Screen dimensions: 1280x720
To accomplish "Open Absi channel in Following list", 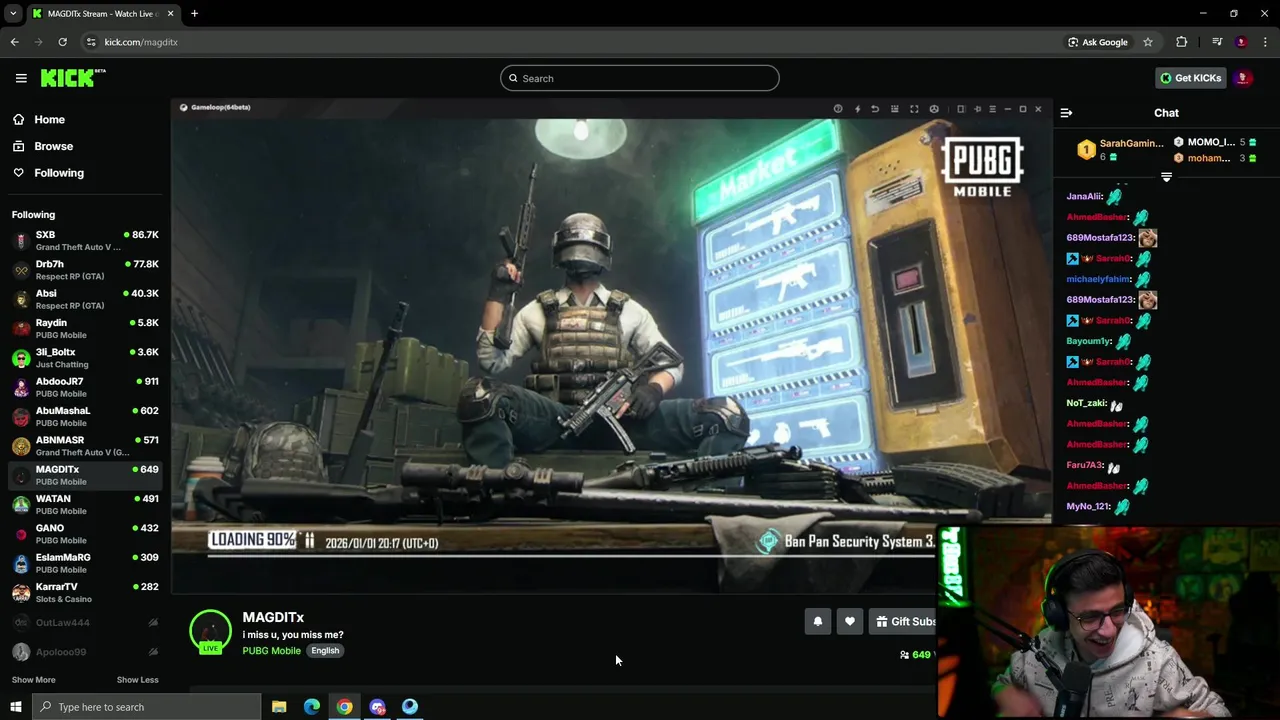I will (85, 299).
